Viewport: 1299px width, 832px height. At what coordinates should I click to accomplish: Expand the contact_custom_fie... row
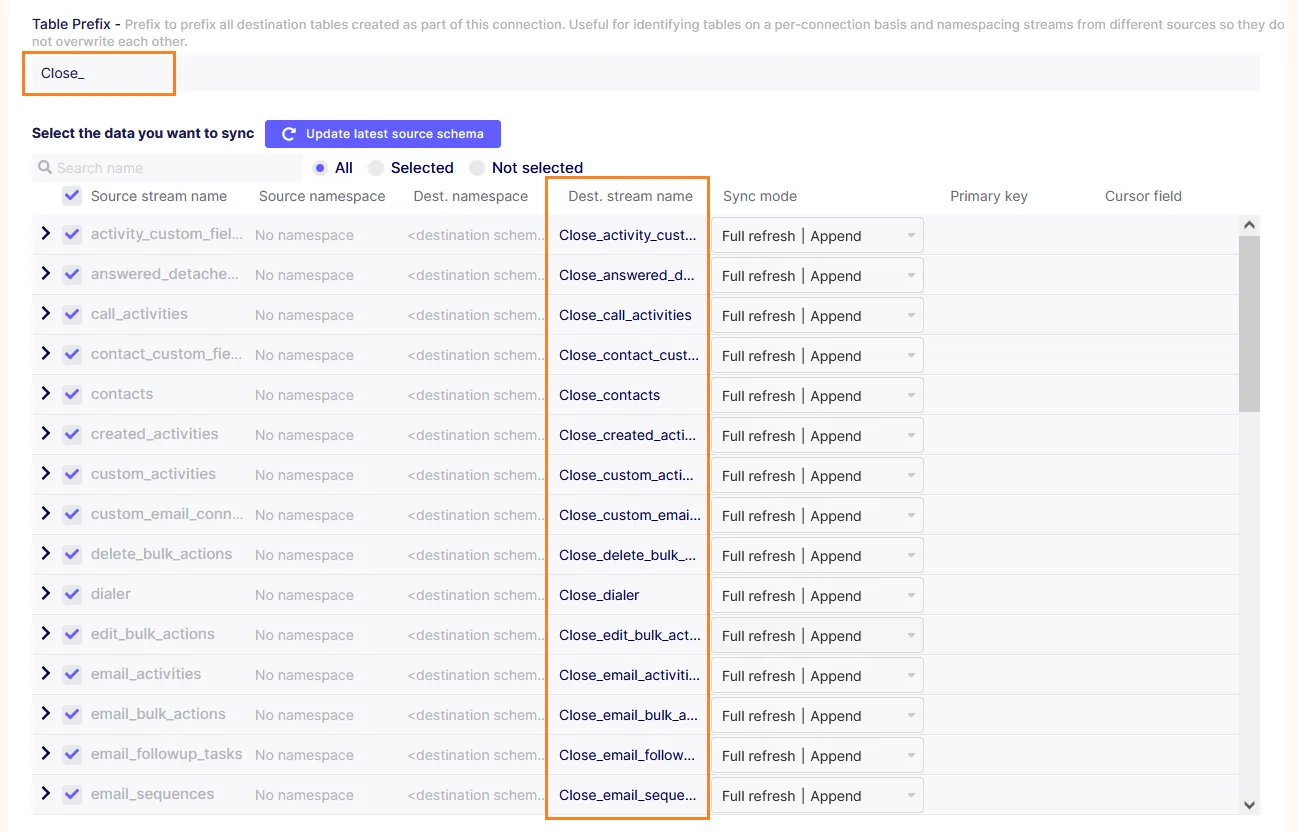pyautogui.click(x=45, y=353)
